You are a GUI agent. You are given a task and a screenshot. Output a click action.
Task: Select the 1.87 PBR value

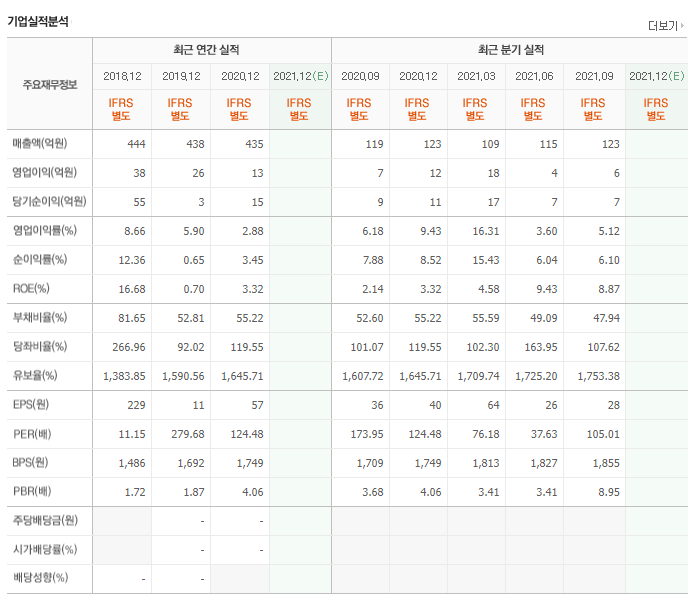click(x=194, y=492)
